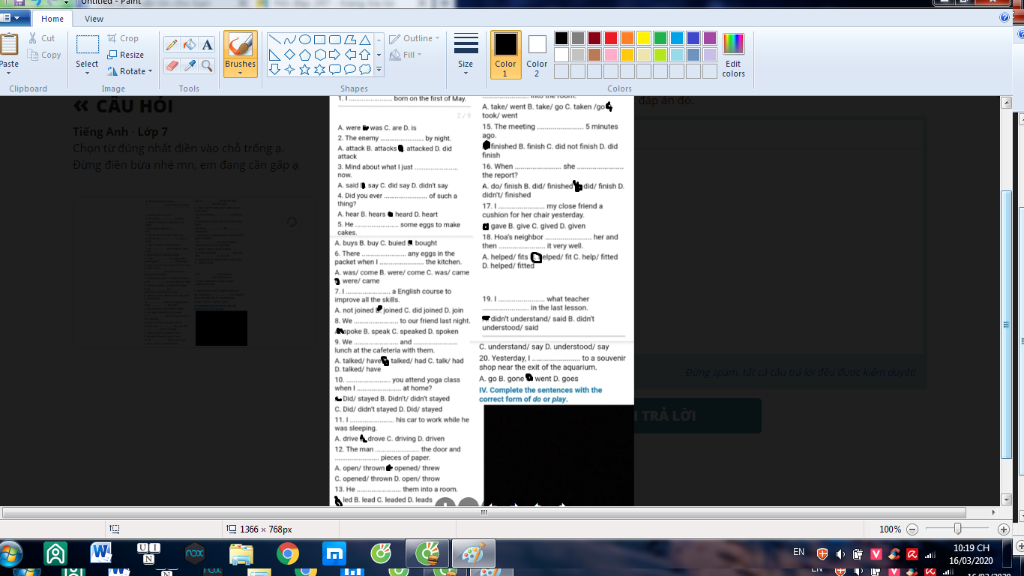Image resolution: width=1024 pixels, height=576 pixels.
Task: Choose the Five-point star shape
Action: (304, 69)
